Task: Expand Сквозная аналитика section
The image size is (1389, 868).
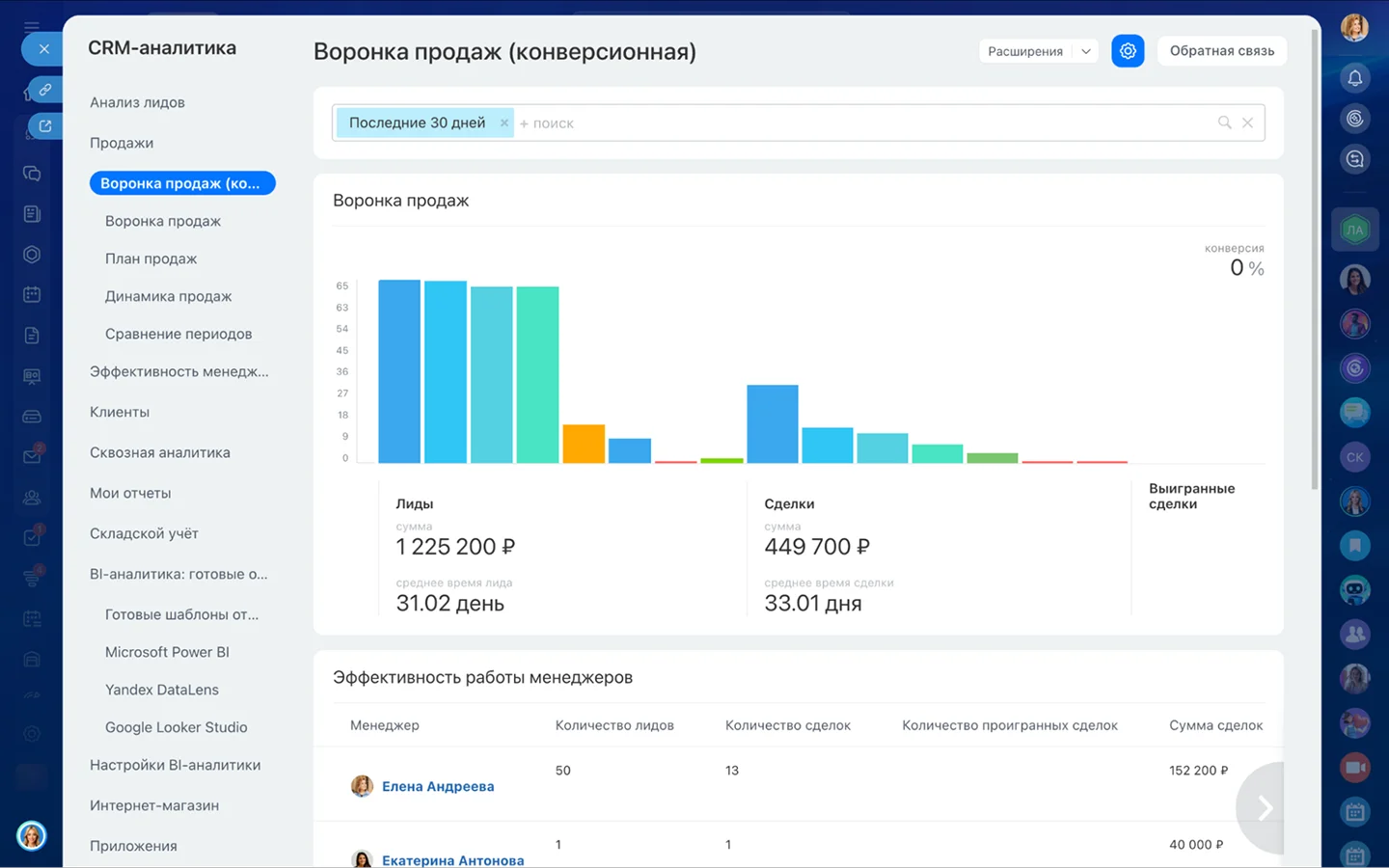Action: click(160, 452)
